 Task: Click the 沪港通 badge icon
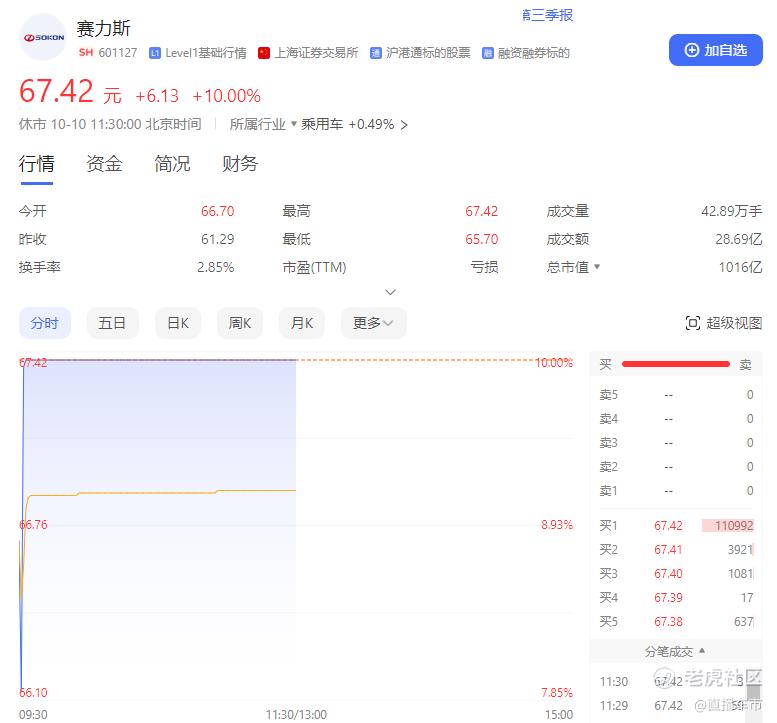(376, 53)
